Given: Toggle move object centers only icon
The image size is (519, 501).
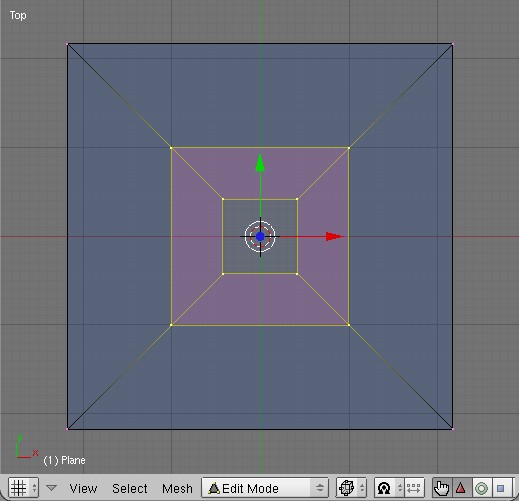Looking at the screenshot, I should tap(414, 488).
